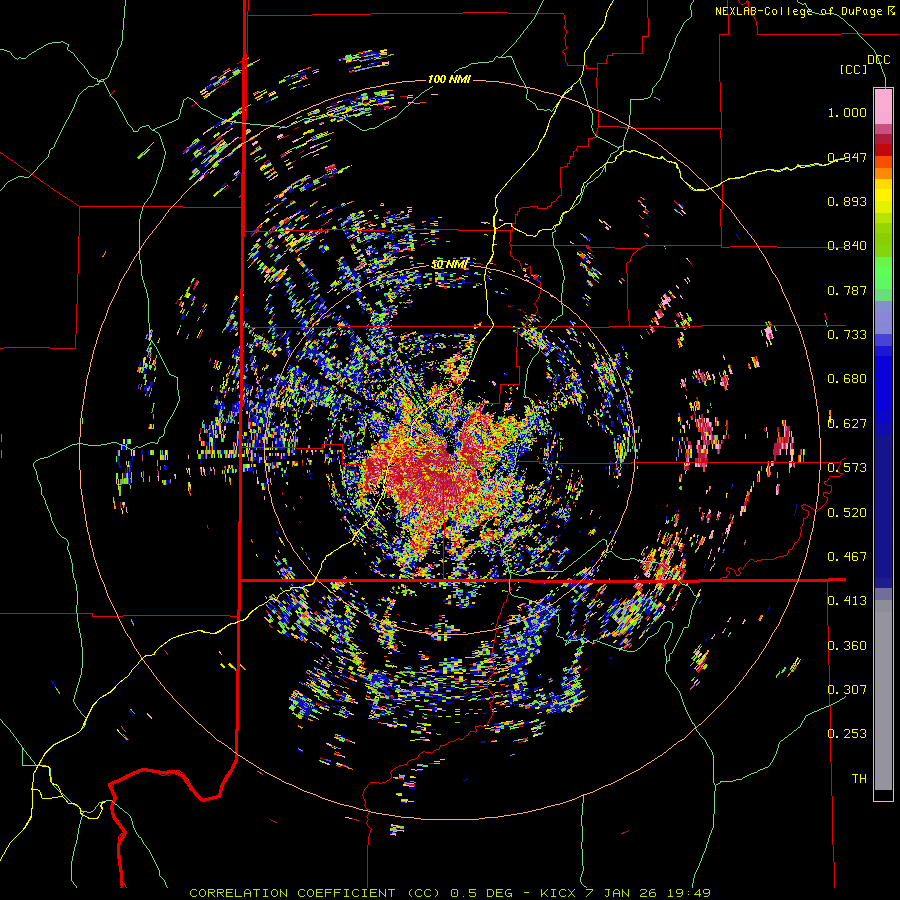Select the 0.627 scale value
The image size is (900, 900).
click(x=847, y=424)
